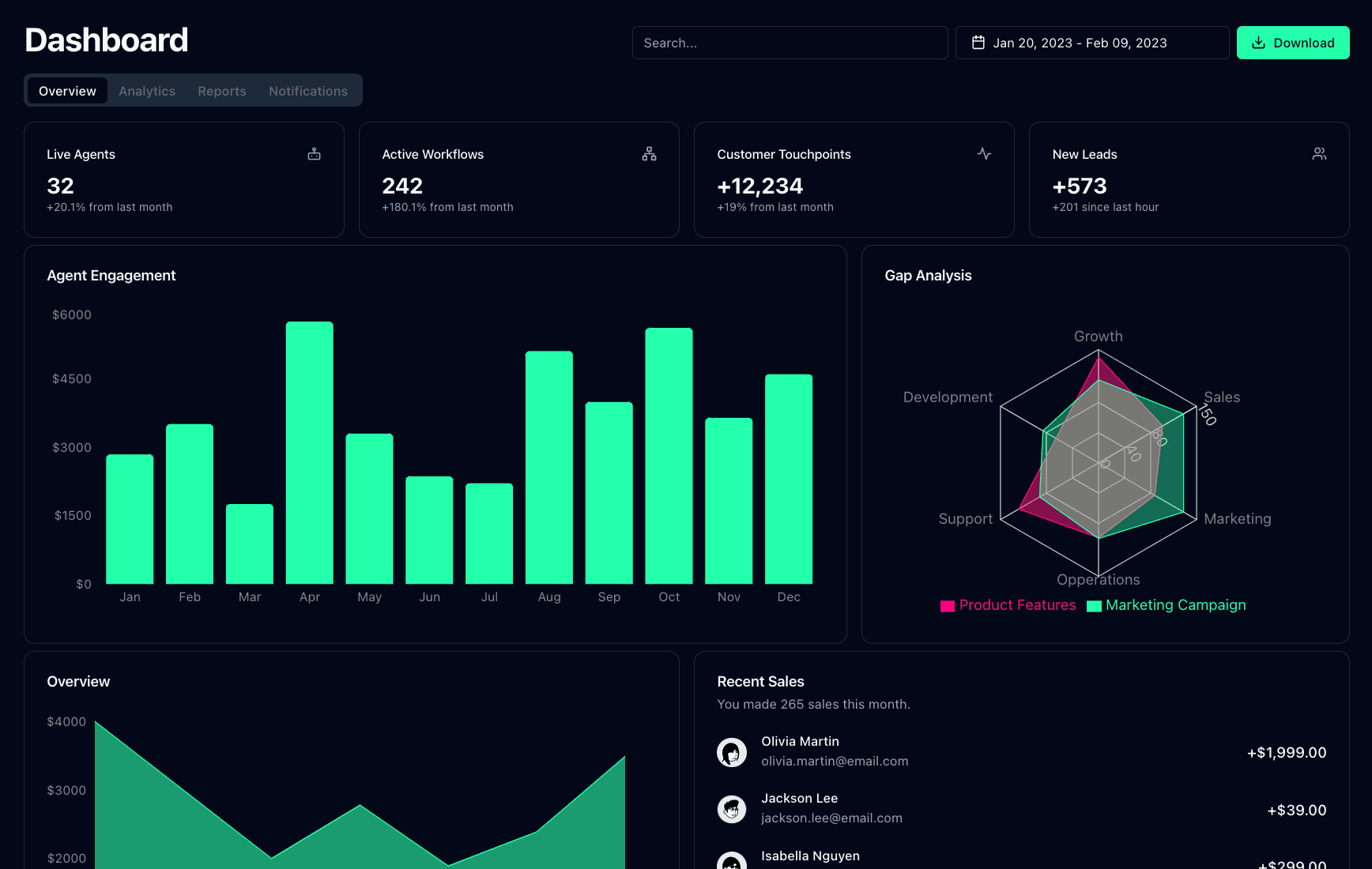Click the Development axis label on radar chart
The width and height of the screenshot is (1372, 869).
(948, 397)
